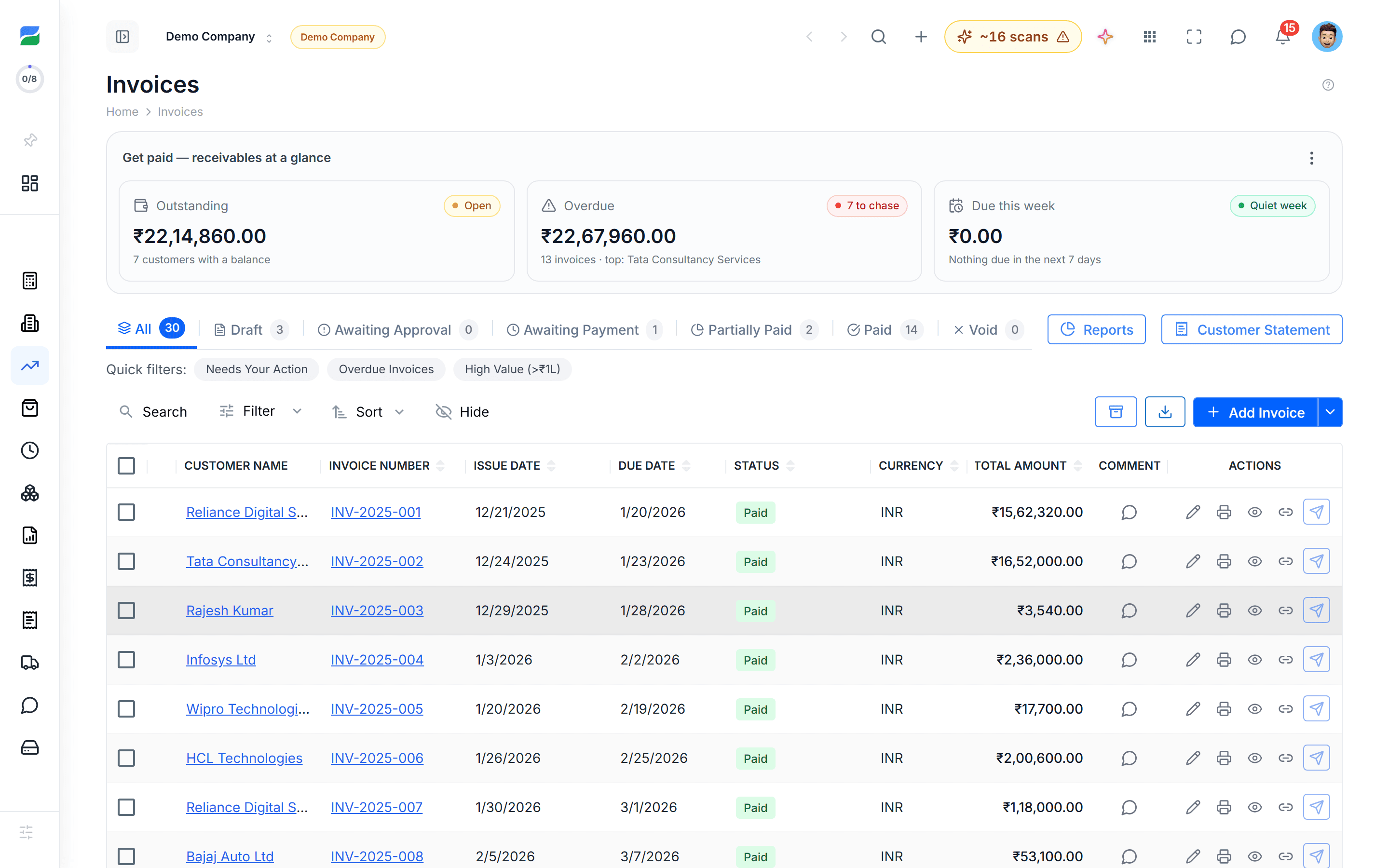The height and width of the screenshot is (868, 1389).
Task: Expand the Filter dropdown
Action: coord(260,411)
